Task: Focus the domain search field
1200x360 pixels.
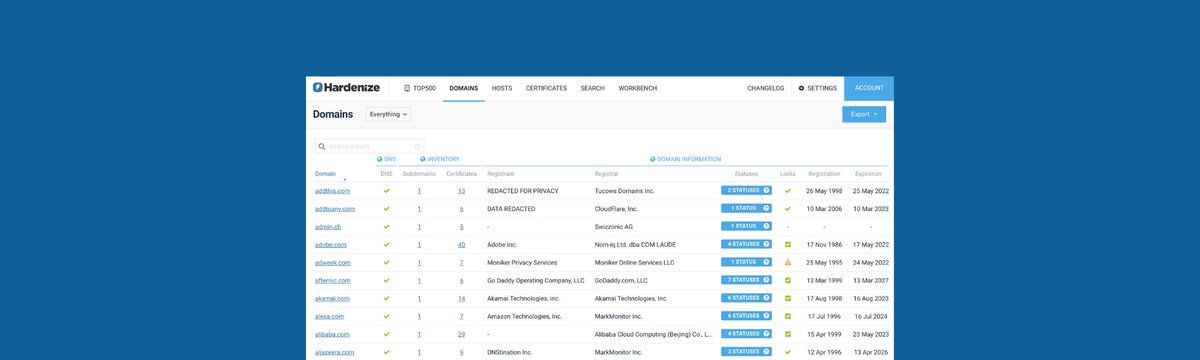Action: [x=369, y=146]
